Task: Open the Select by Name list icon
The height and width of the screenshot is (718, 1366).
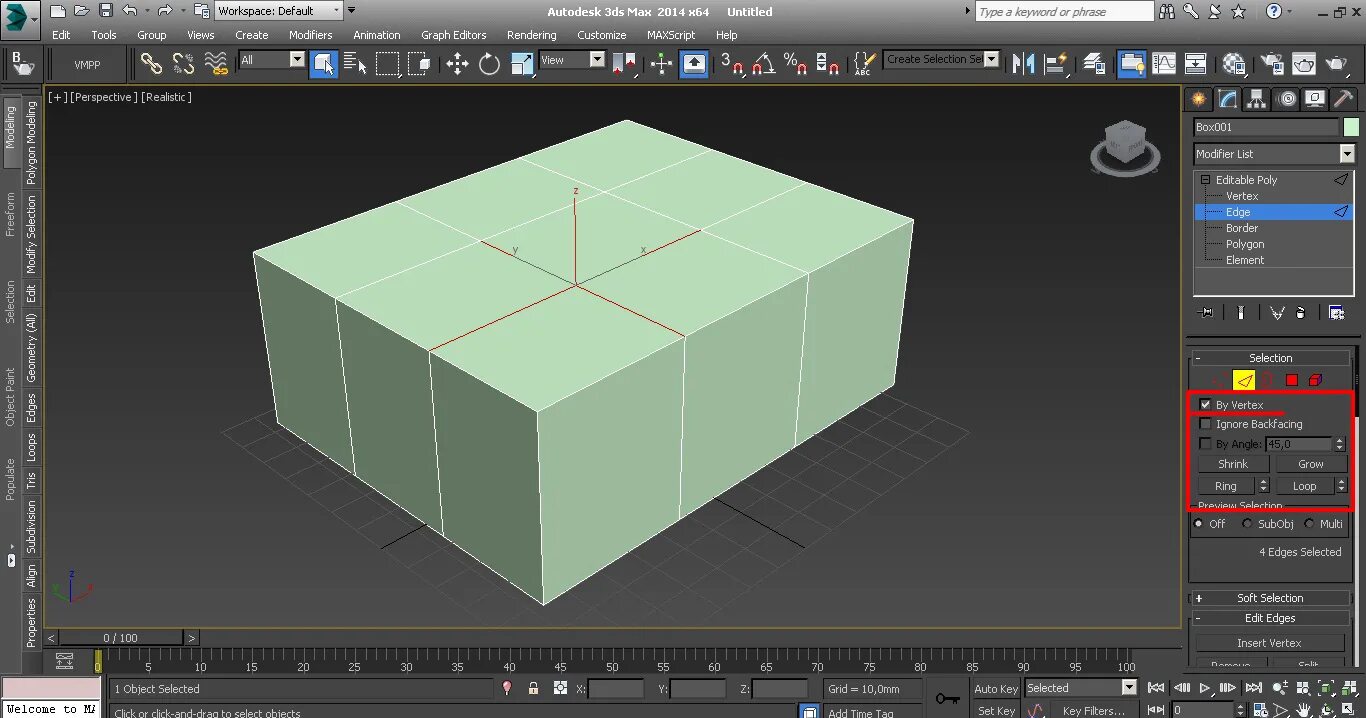Action: pos(355,64)
